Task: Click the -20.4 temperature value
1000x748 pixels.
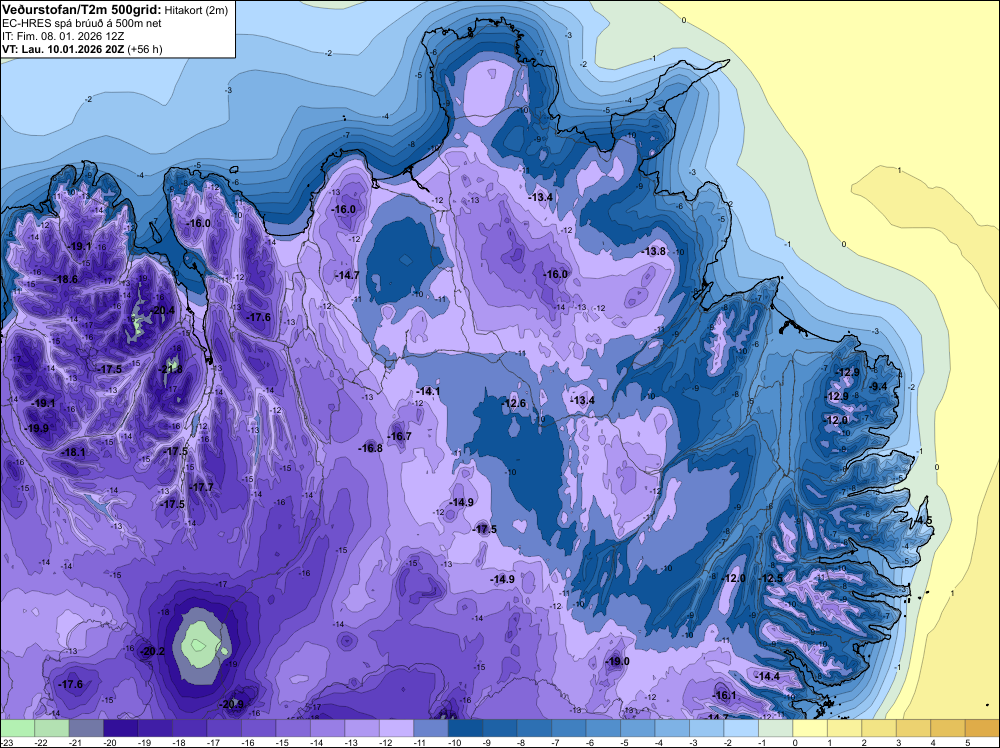Action: [162, 311]
